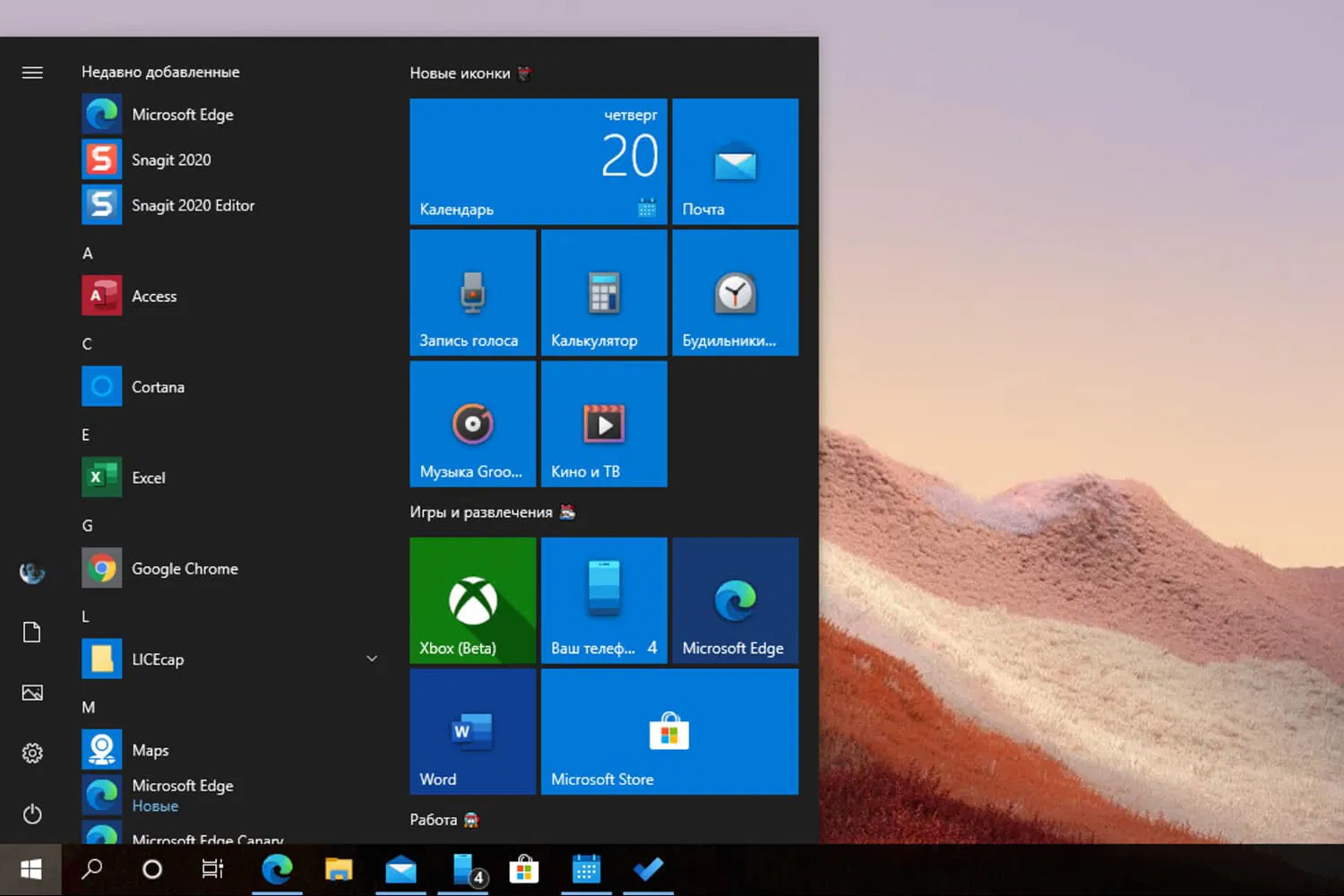This screenshot has width=1344, height=896.
Task: Open the Будильники tile
Action: (x=735, y=292)
